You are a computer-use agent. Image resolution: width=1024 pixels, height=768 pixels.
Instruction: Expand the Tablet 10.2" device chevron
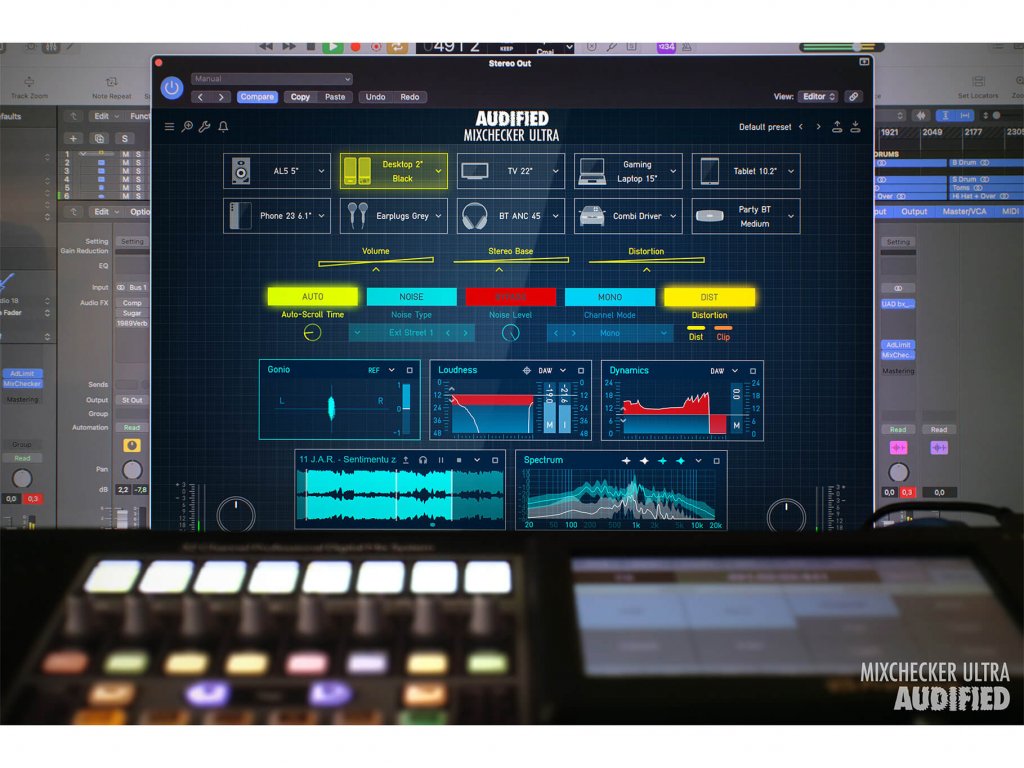tap(790, 171)
